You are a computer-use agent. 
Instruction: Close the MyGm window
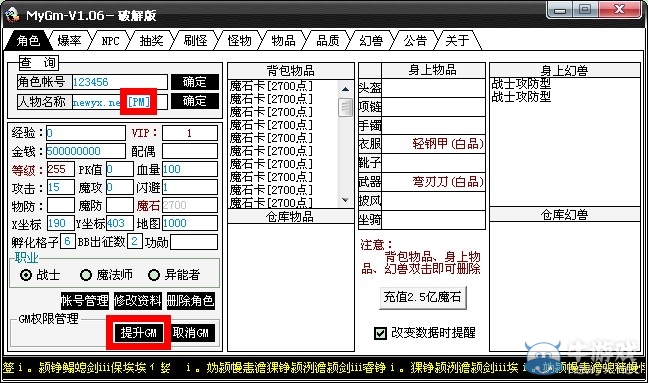[619, 10]
